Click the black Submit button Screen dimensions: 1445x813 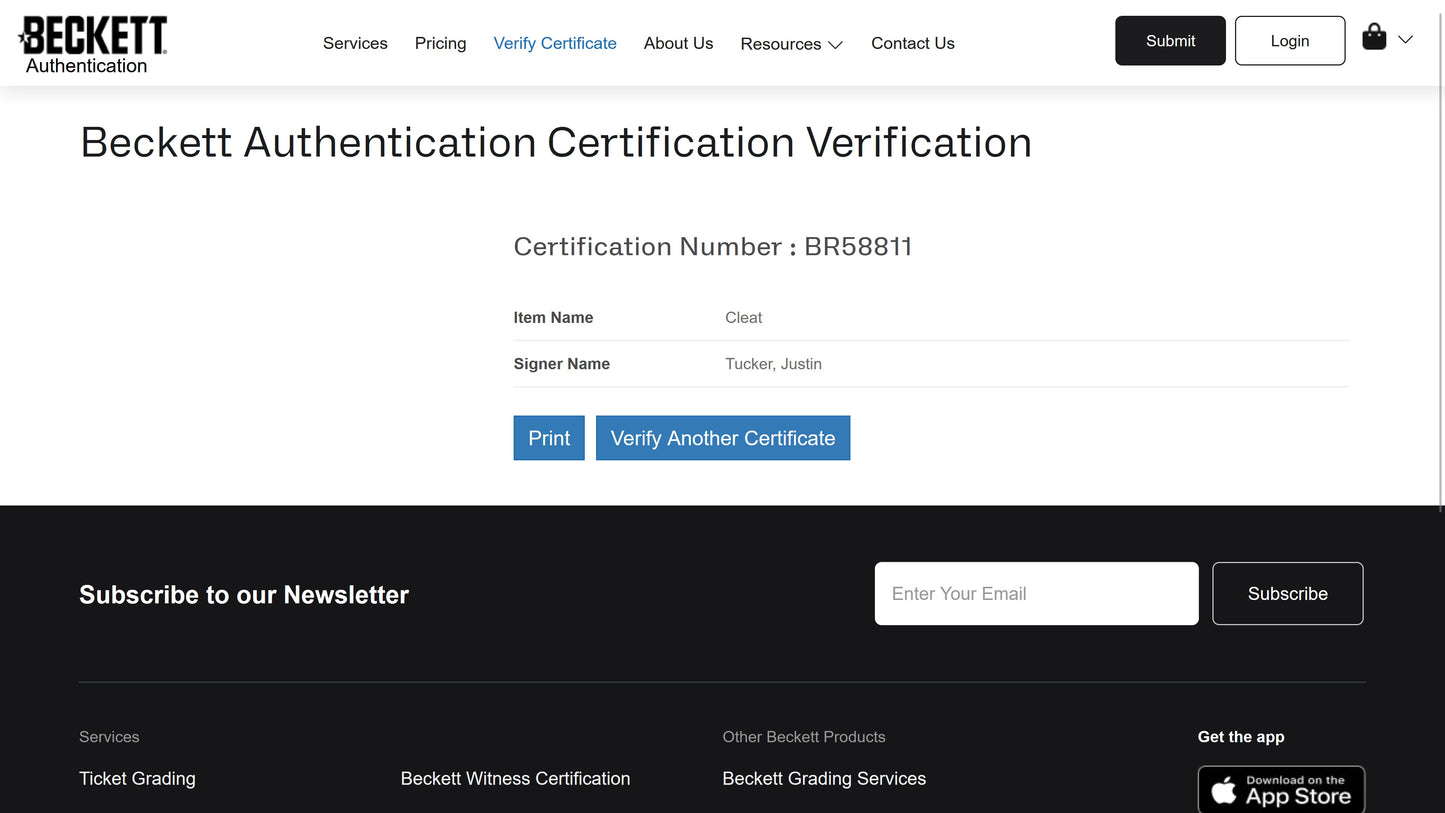[x=1170, y=41]
